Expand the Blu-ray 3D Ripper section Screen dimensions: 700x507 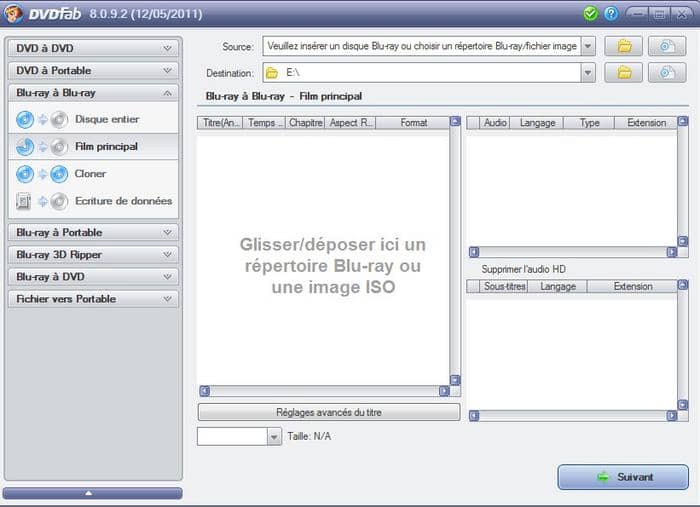[93, 255]
